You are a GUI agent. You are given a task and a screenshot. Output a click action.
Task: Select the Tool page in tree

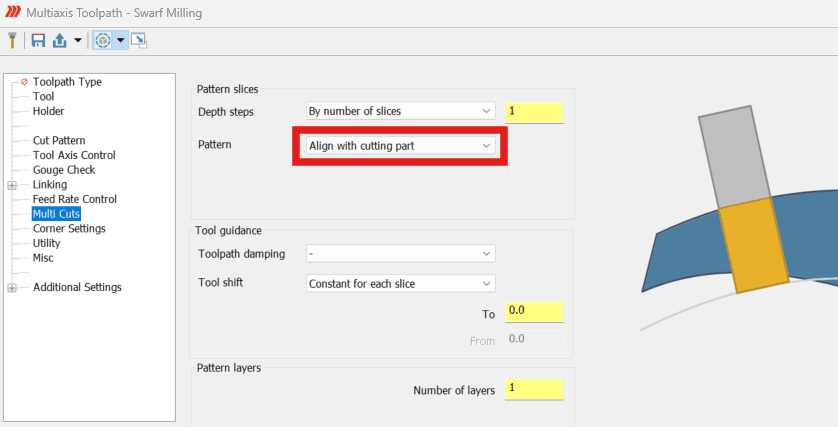(x=43, y=96)
